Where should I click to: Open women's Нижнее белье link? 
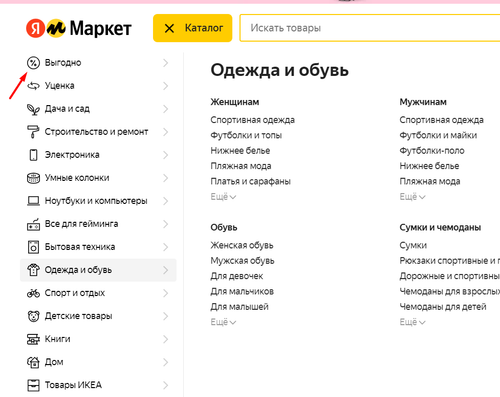(x=240, y=151)
